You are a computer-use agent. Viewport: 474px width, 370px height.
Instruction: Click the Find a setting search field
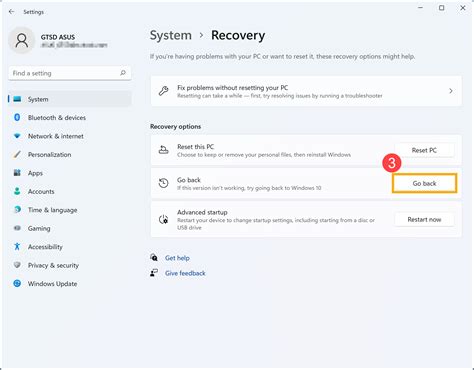click(70, 73)
